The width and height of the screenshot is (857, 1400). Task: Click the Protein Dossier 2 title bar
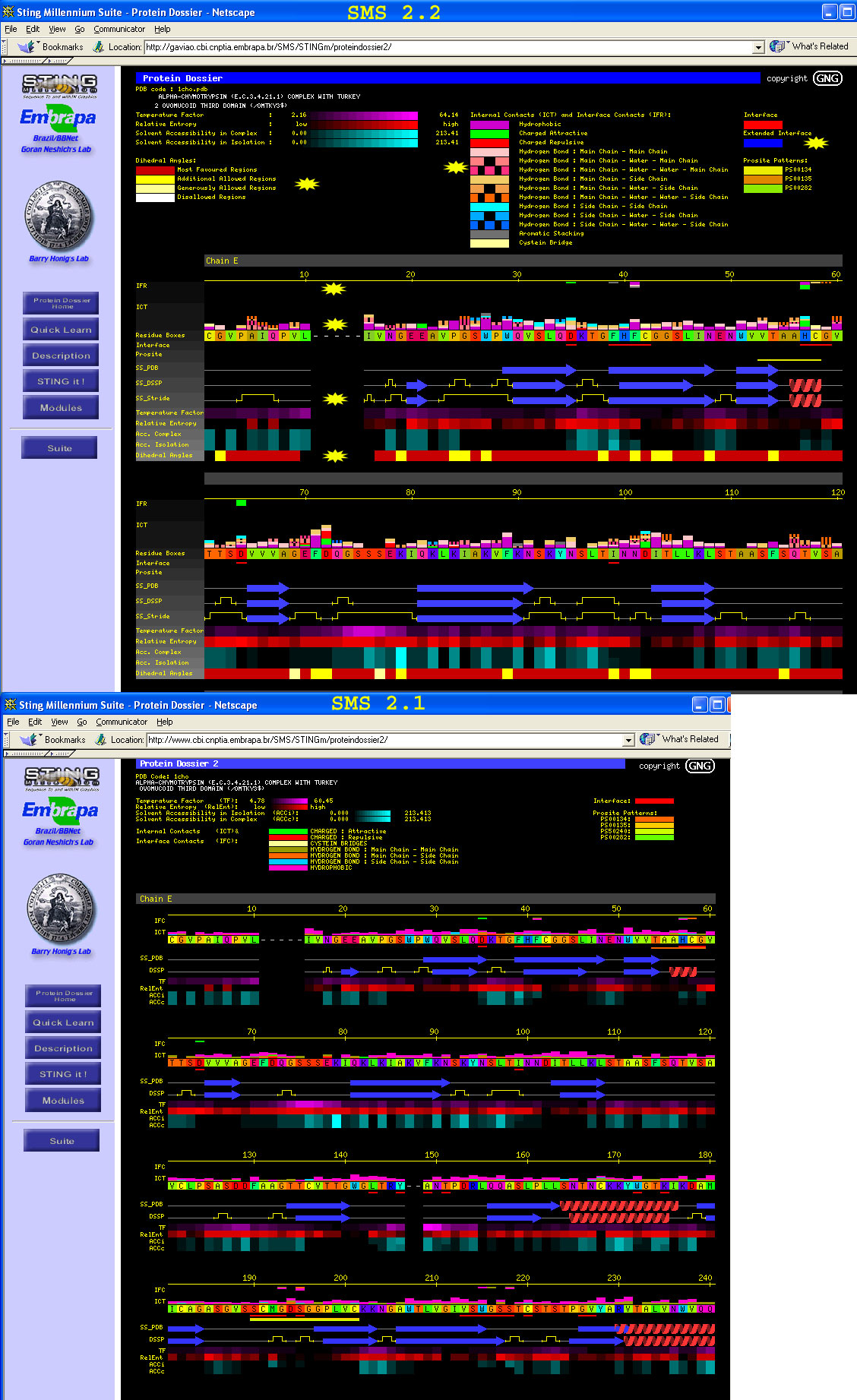(x=381, y=763)
